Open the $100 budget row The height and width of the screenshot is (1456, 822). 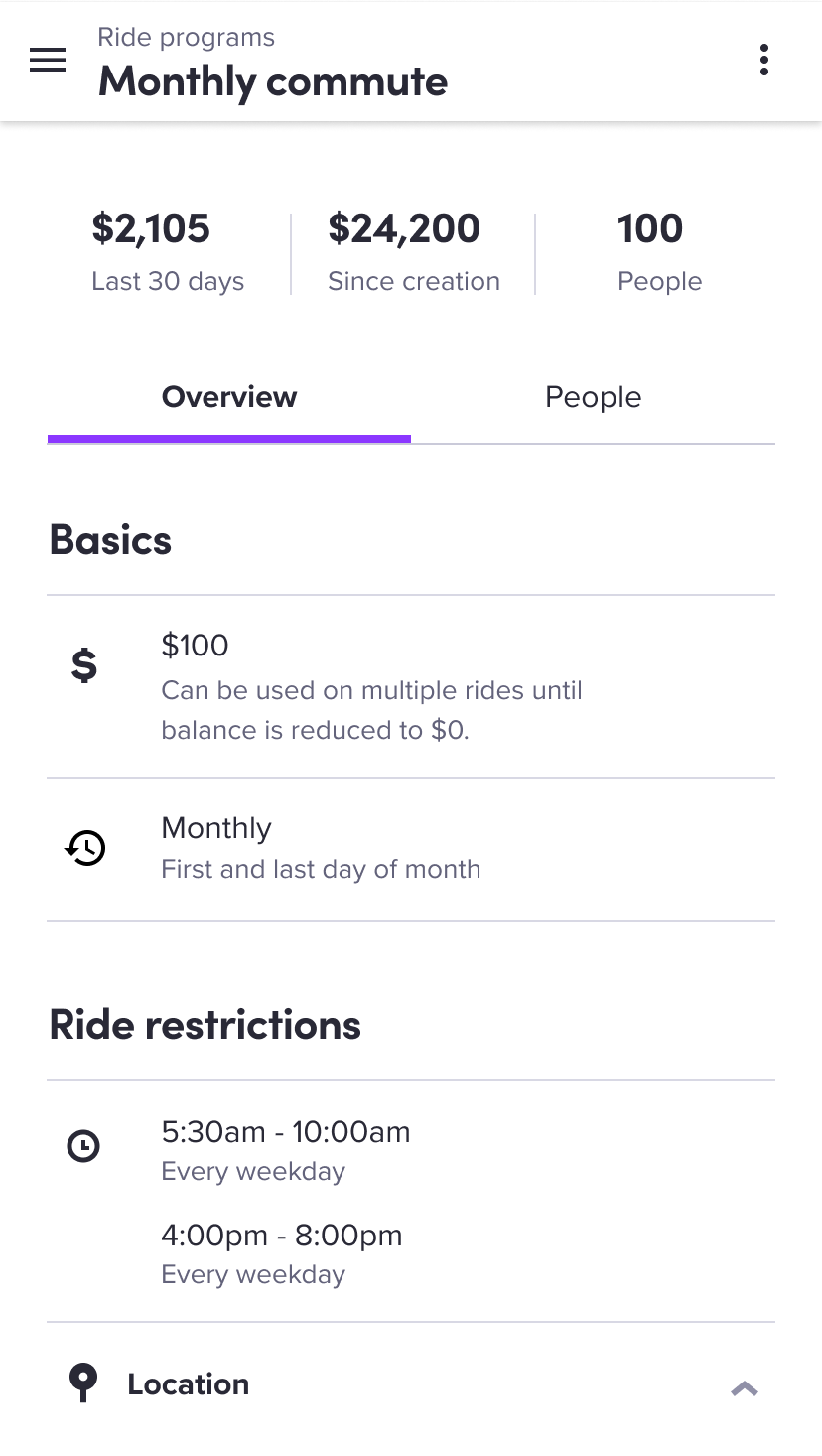click(x=371, y=686)
